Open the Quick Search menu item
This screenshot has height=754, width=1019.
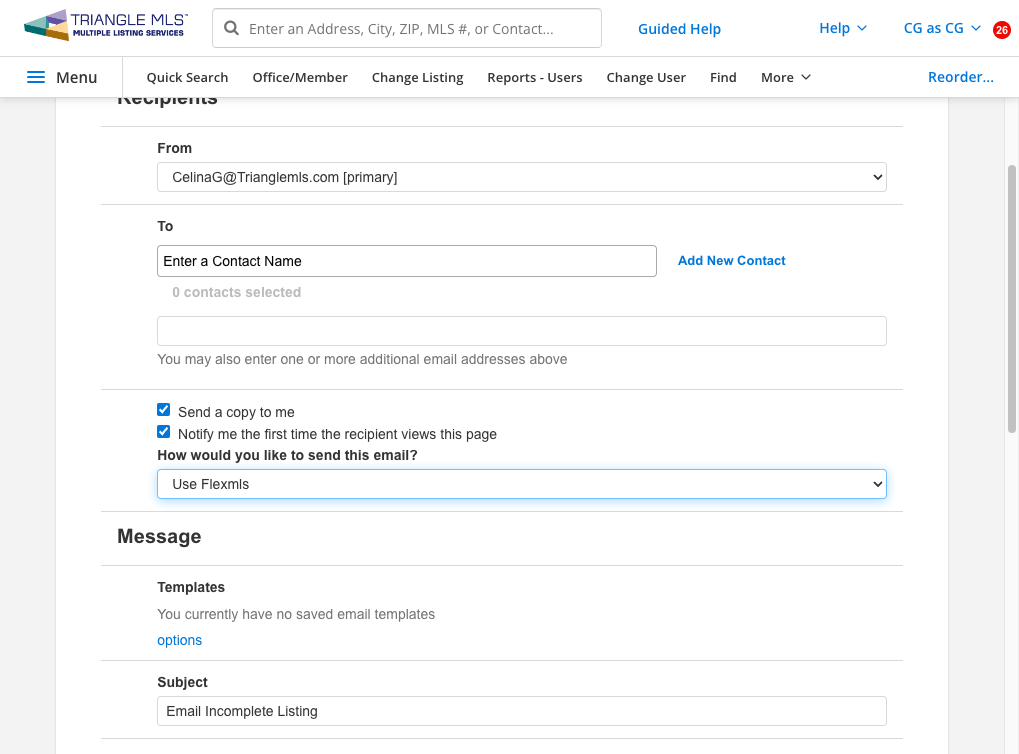click(187, 77)
